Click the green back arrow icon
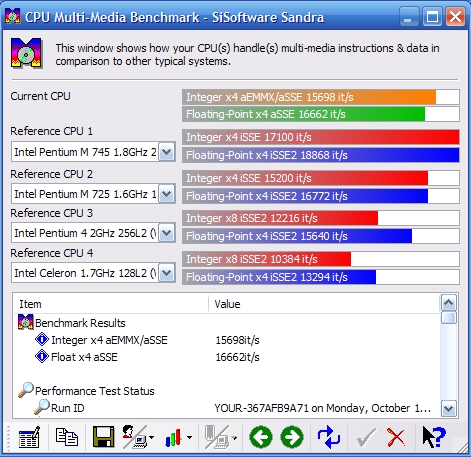Viewport: 471px width, 457px height. [x=261, y=437]
